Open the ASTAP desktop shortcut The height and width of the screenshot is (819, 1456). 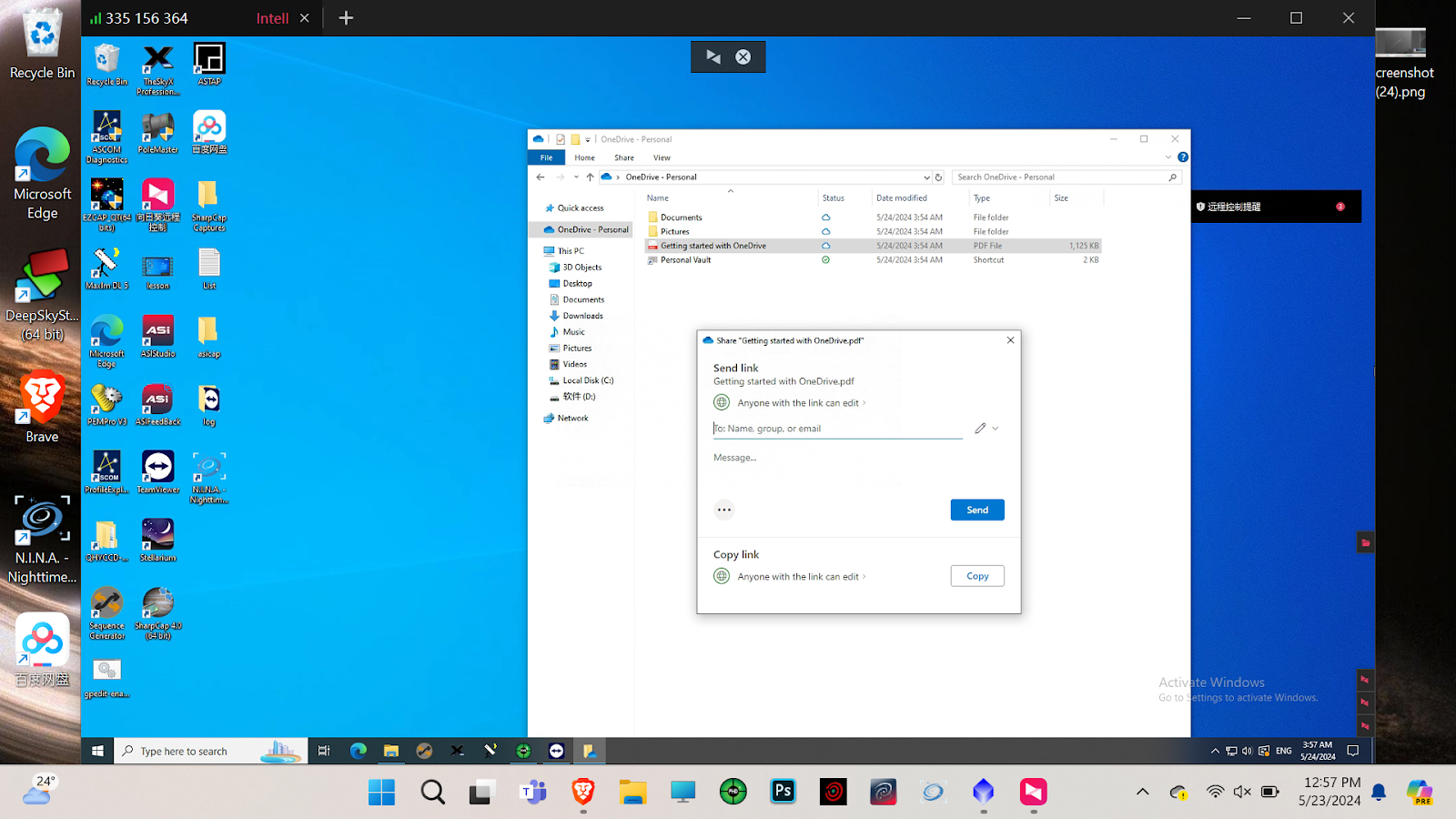click(x=209, y=65)
